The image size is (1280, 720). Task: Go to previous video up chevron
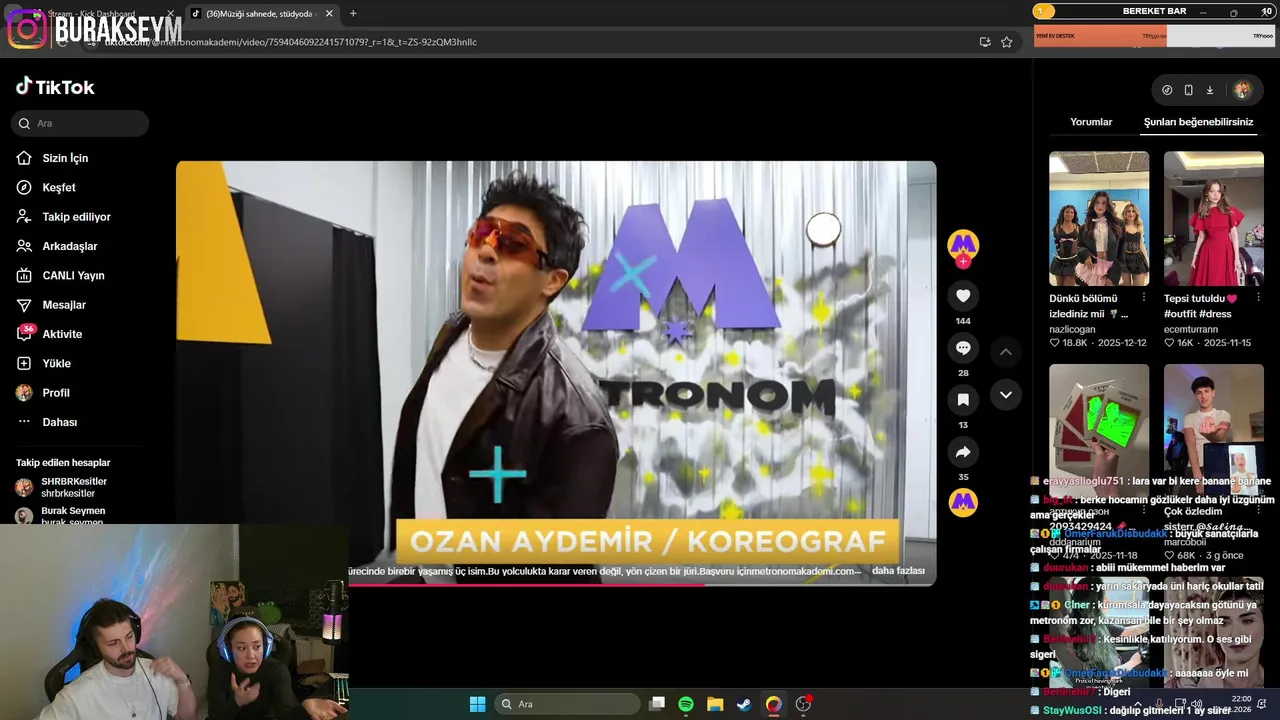(x=1006, y=352)
